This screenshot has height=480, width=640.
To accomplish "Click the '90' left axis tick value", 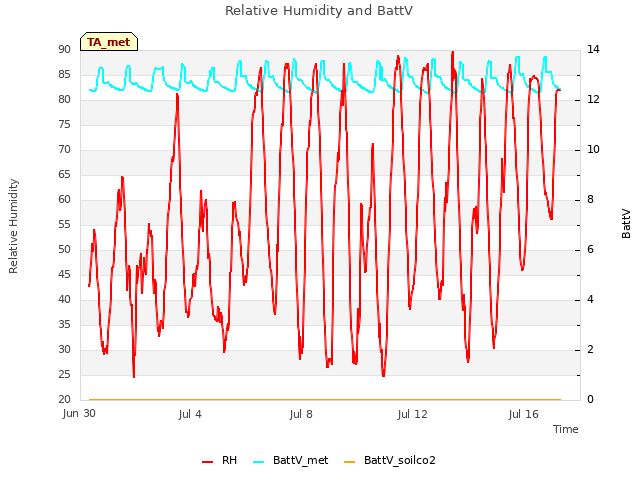I will [x=64, y=49].
